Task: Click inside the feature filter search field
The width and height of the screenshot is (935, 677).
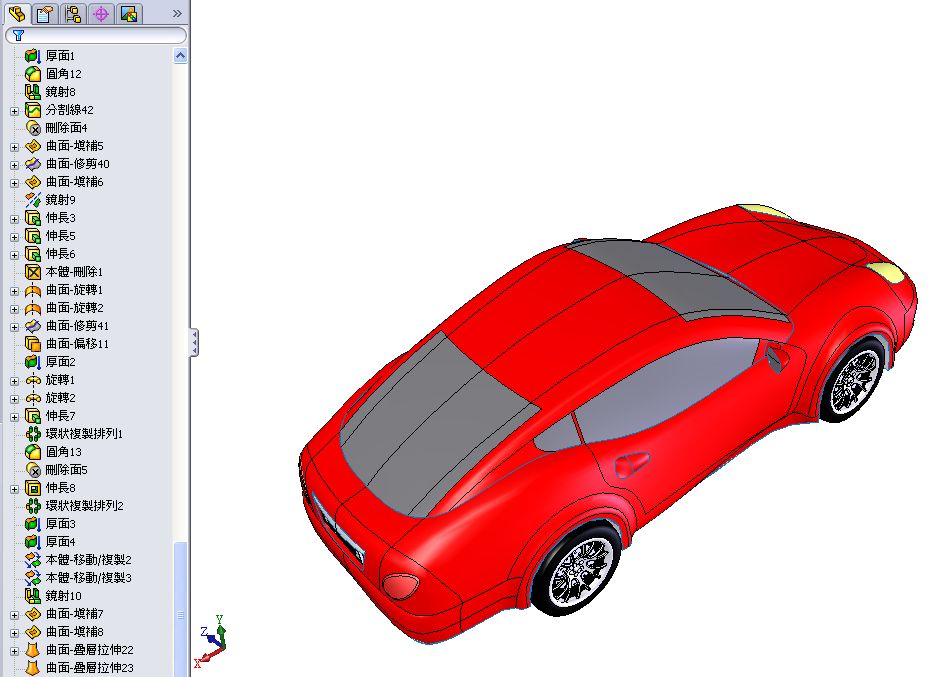Action: pos(100,35)
